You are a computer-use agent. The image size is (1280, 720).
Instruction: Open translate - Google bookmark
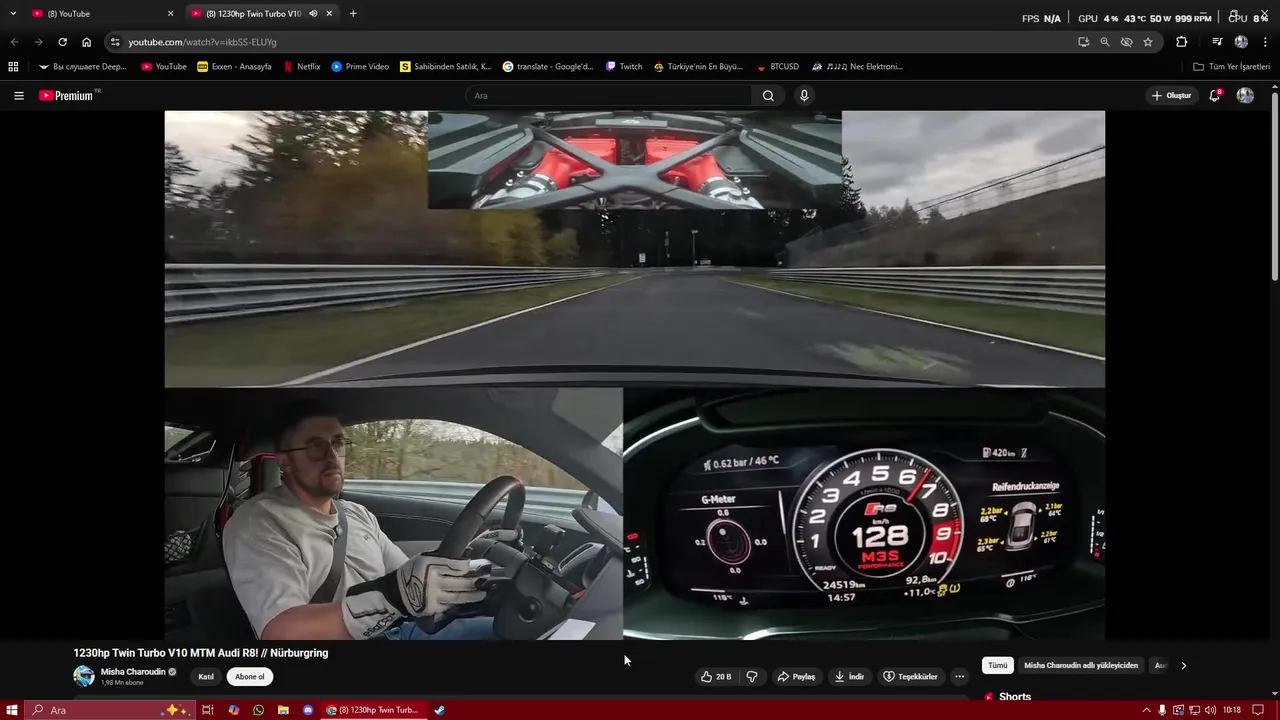pos(548,67)
